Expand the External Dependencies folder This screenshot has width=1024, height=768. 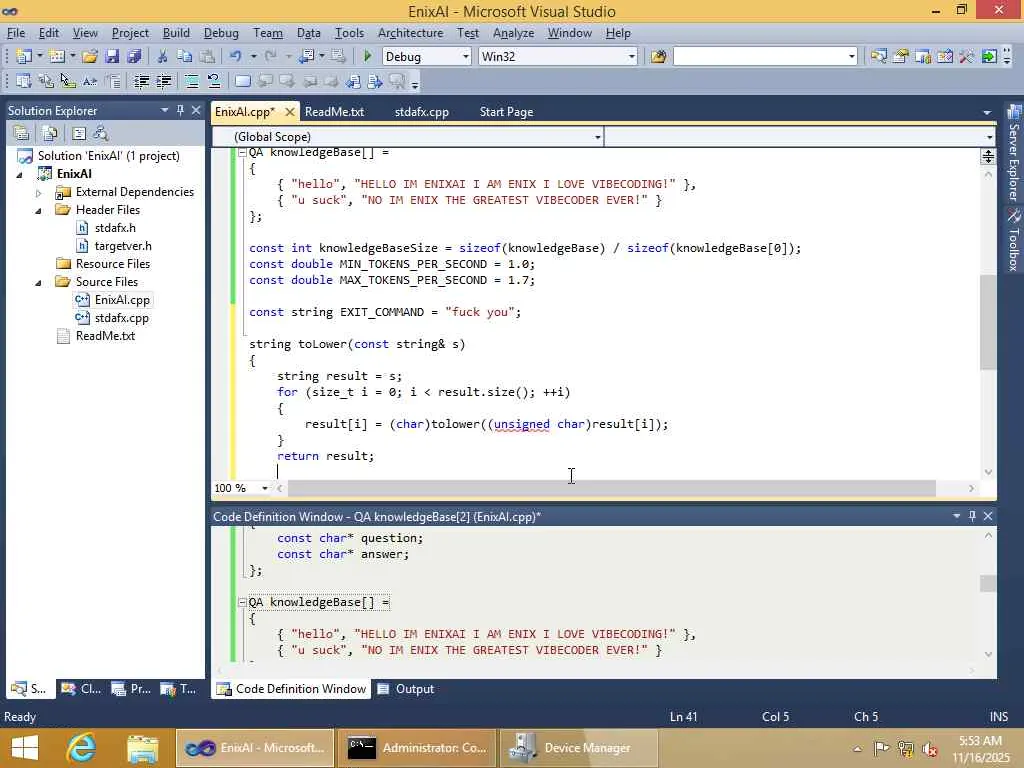[x=39, y=193]
